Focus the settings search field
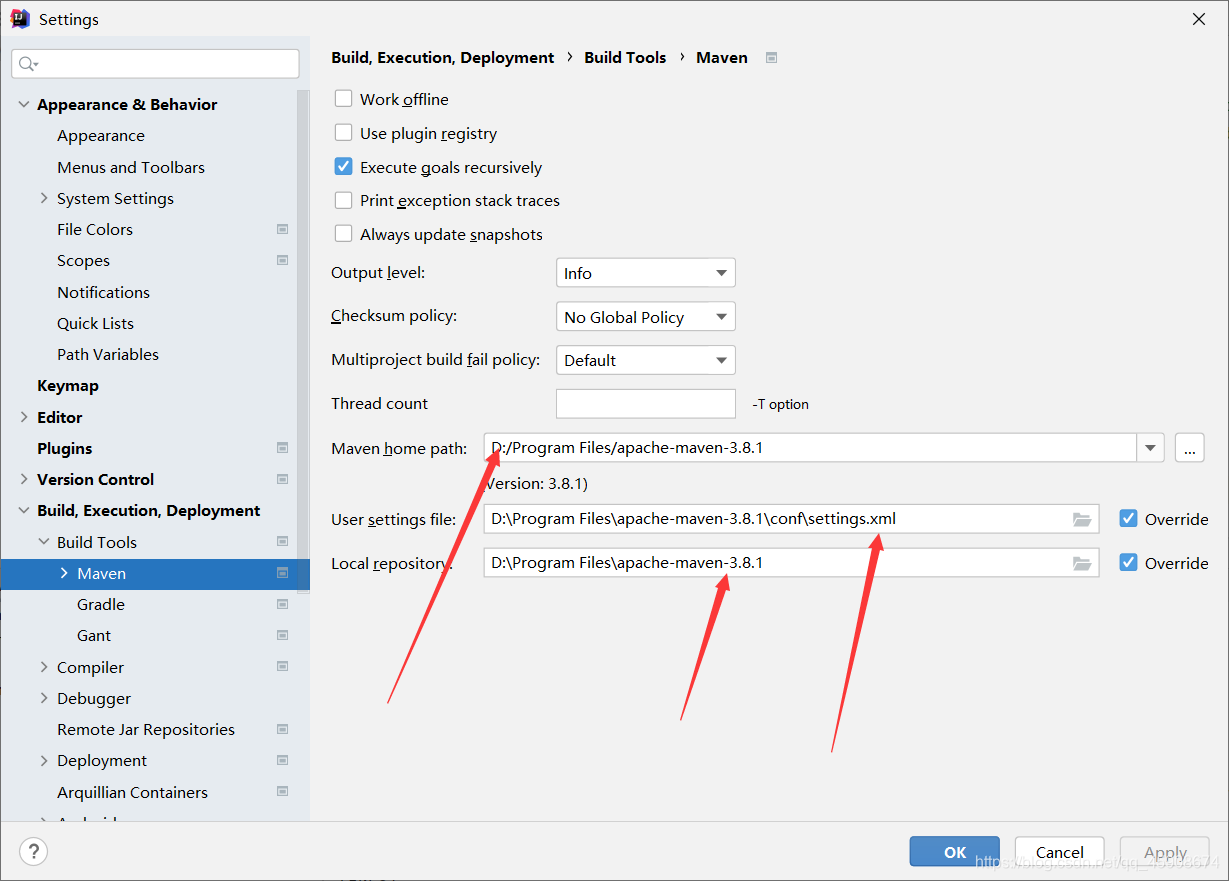This screenshot has height=881, width=1229. (155, 64)
